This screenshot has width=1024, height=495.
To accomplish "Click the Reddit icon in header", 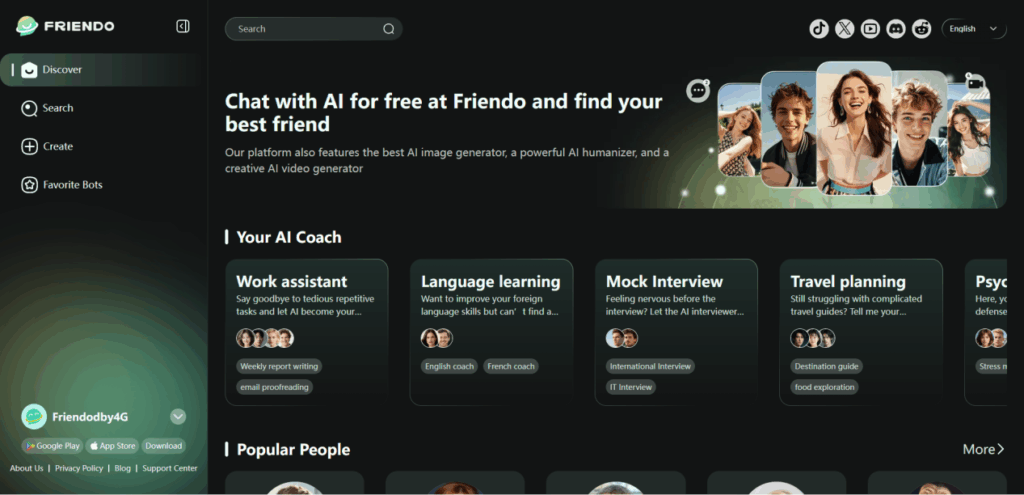I will click(922, 29).
